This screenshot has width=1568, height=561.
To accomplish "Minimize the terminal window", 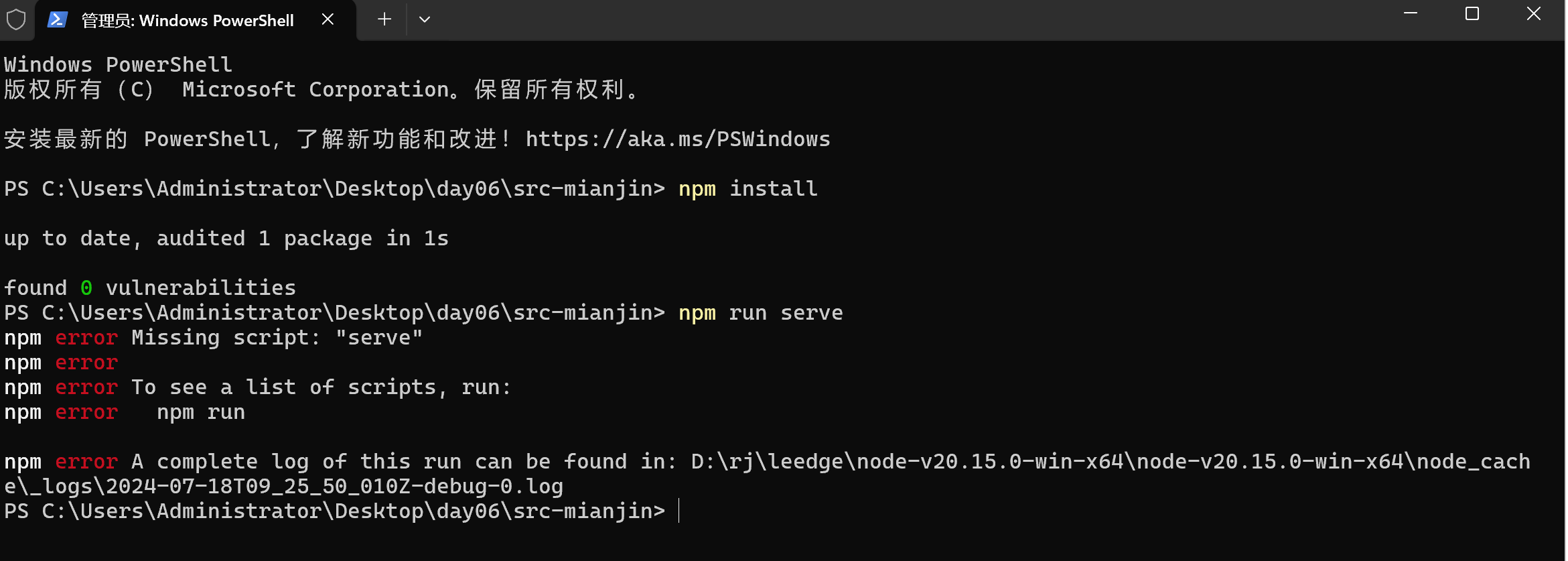I will (x=1411, y=13).
